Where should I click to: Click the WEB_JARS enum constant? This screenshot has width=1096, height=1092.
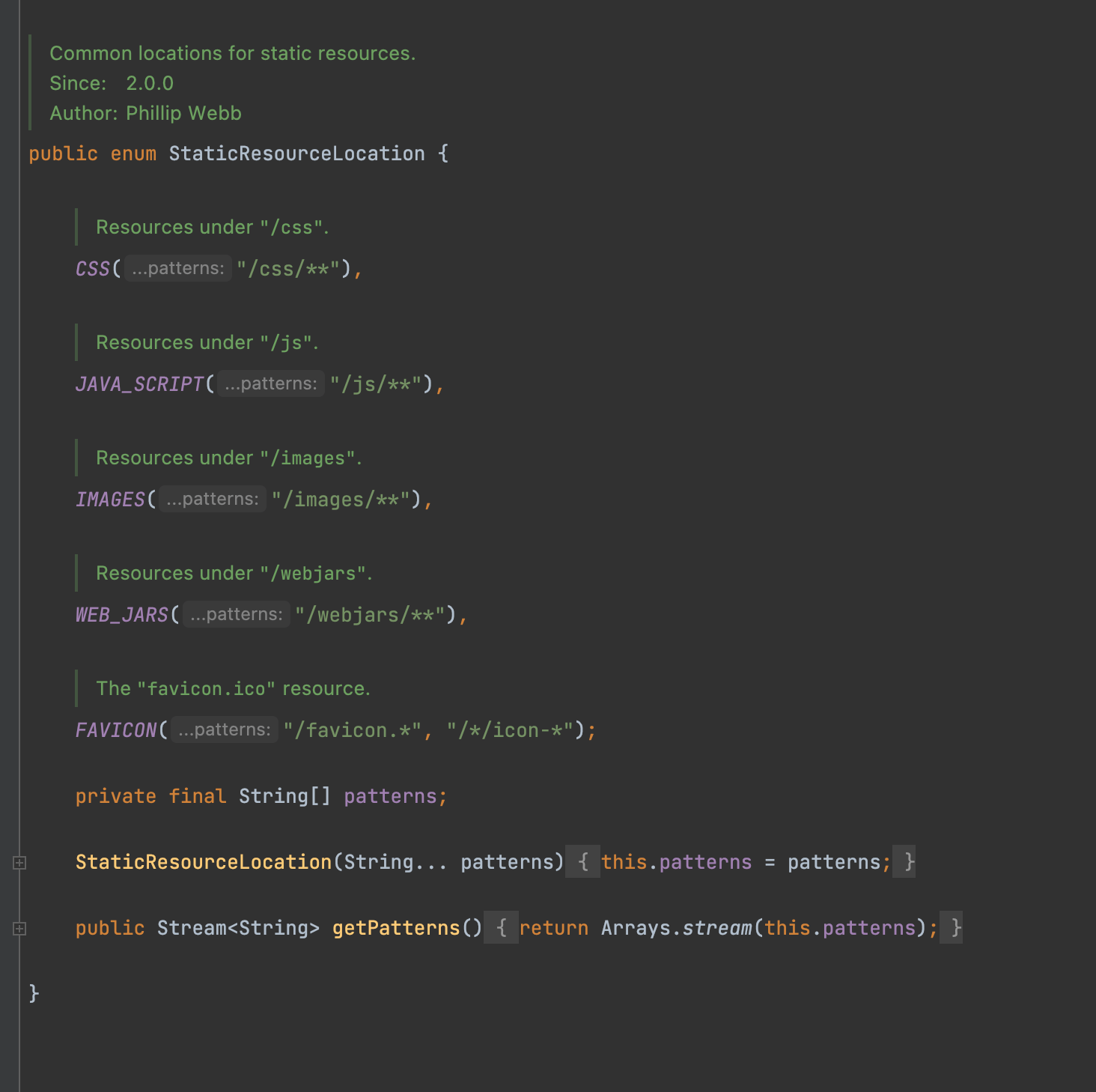point(122,615)
